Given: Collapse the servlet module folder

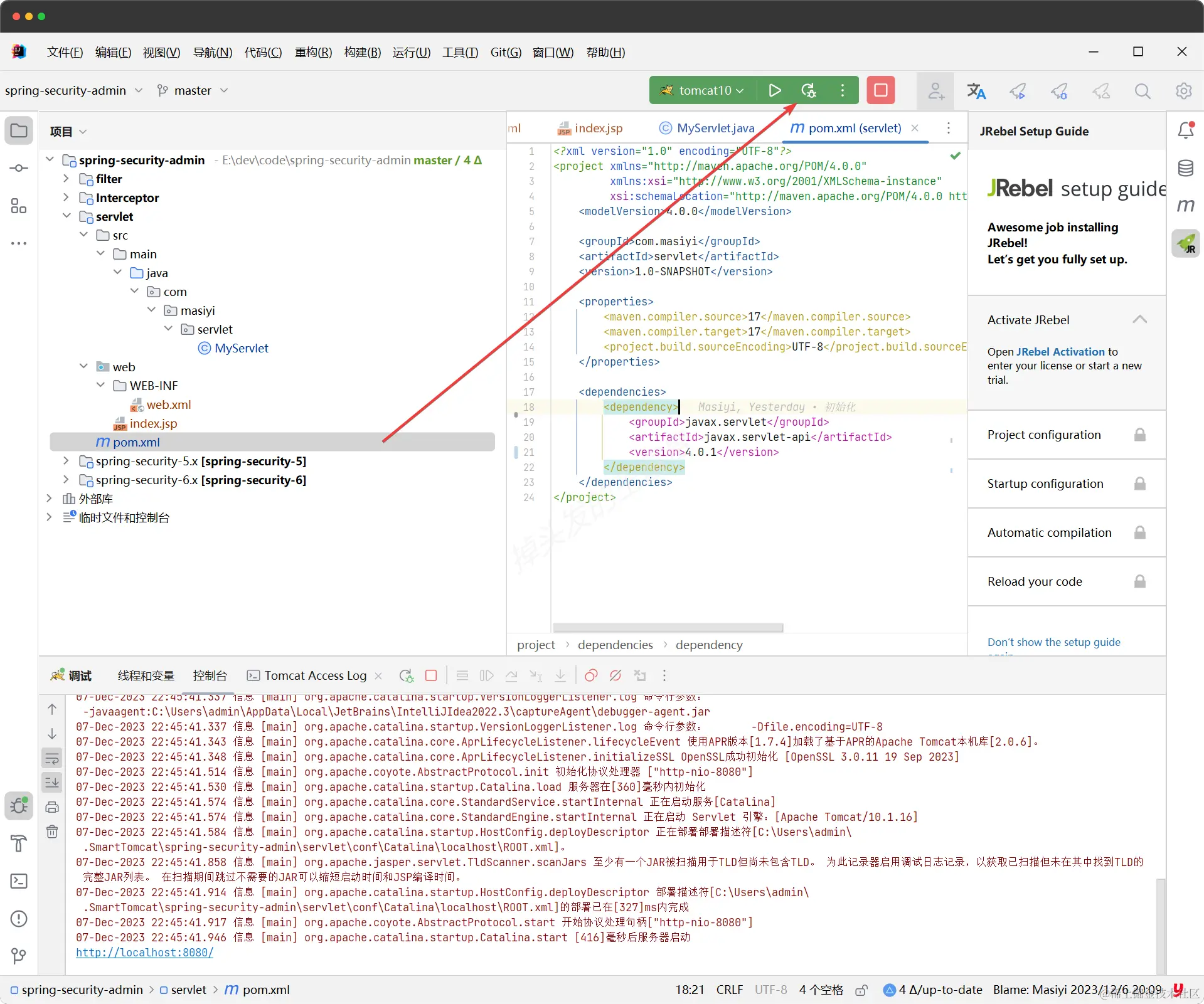Looking at the screenshot, I should [x=66, y=216].
